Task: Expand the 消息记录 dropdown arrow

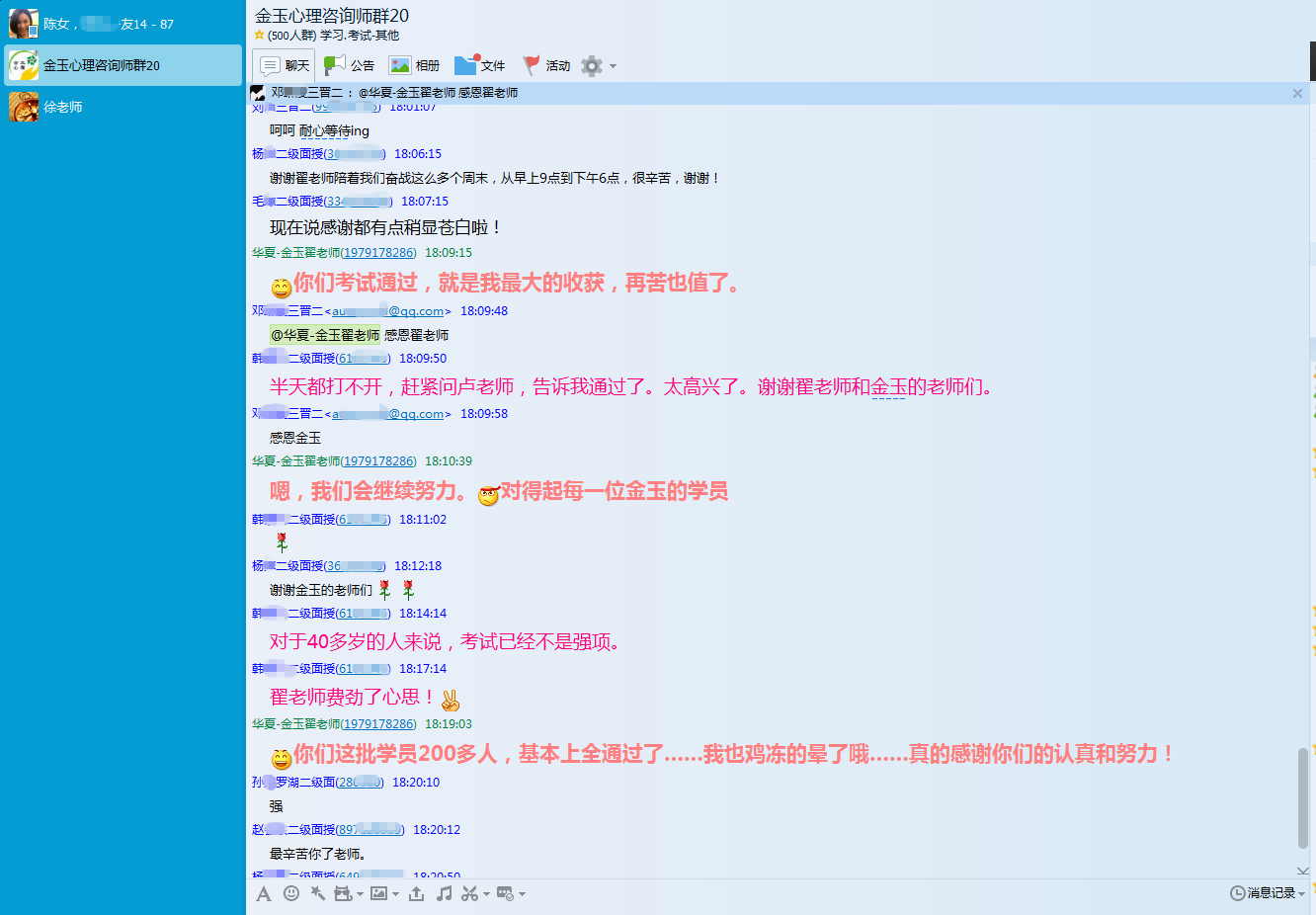Action: [1302, 893]
